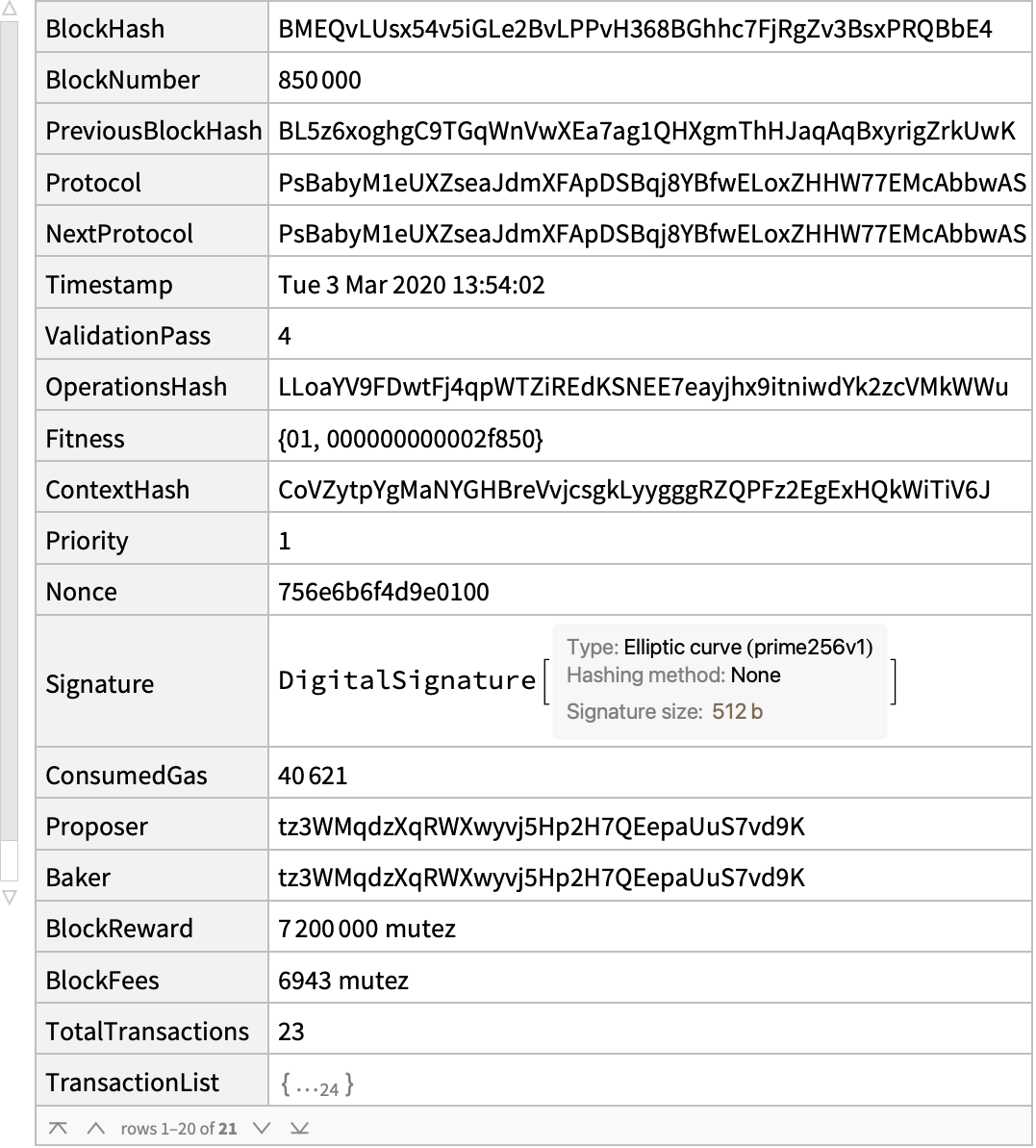This screenshot has height=1148, width=1036.
Task: Go down one row with the down chevron
Action: (x=262, y=1128)
